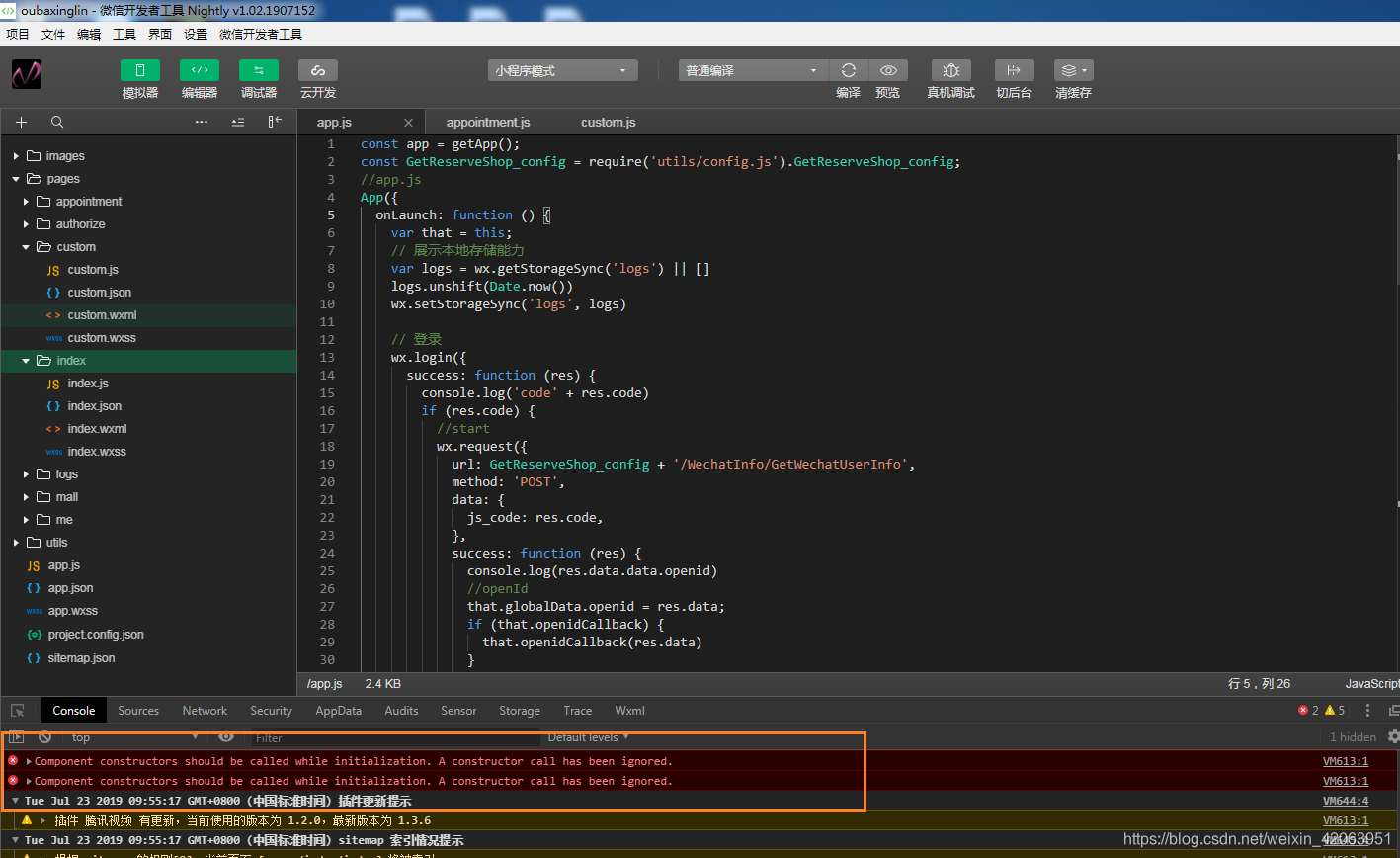This screenshot has height=858, width=1400.
Task: Open the 项目 menu
Action: tap(18, 34)
